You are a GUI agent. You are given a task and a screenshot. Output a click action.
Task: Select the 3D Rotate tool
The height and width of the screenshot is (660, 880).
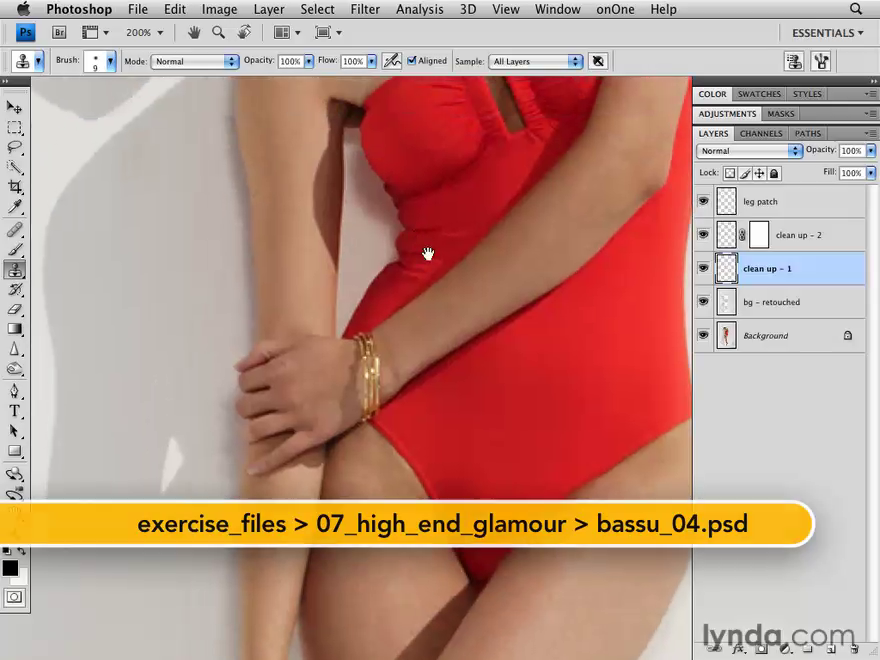[x=15, y=474]
